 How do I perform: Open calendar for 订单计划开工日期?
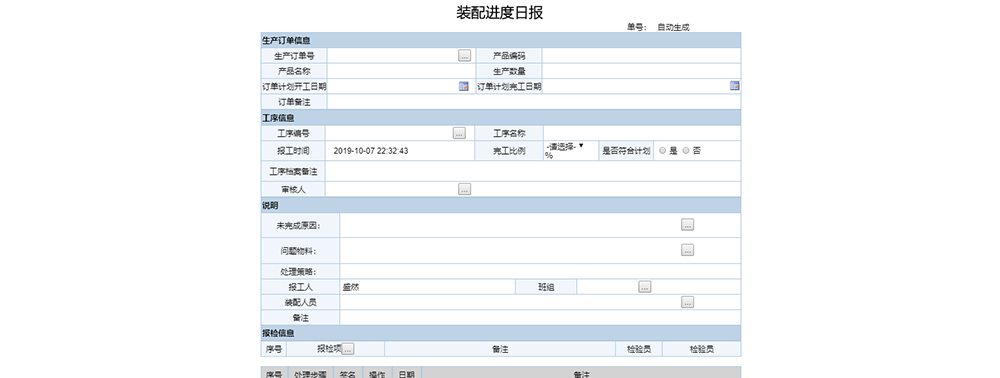click(464, 86)
